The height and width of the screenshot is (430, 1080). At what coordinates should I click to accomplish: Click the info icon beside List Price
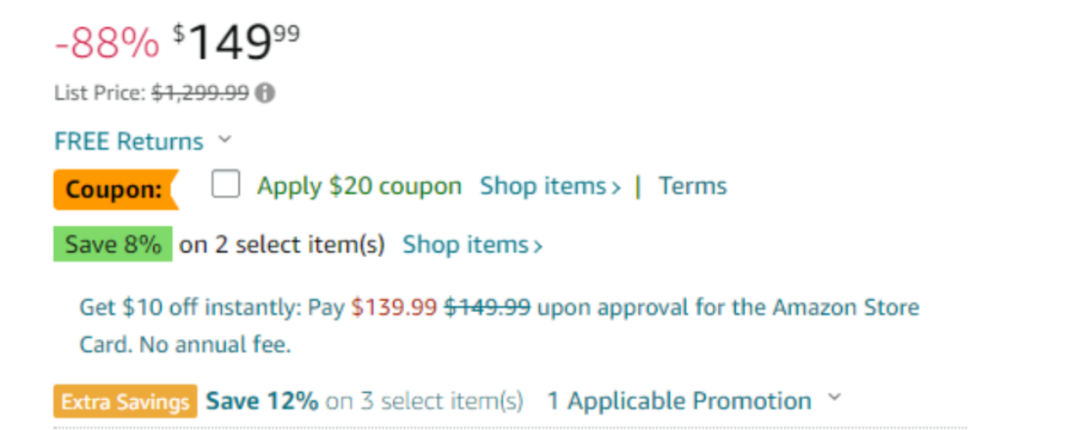pyautogui.click(x=265, y=93)
